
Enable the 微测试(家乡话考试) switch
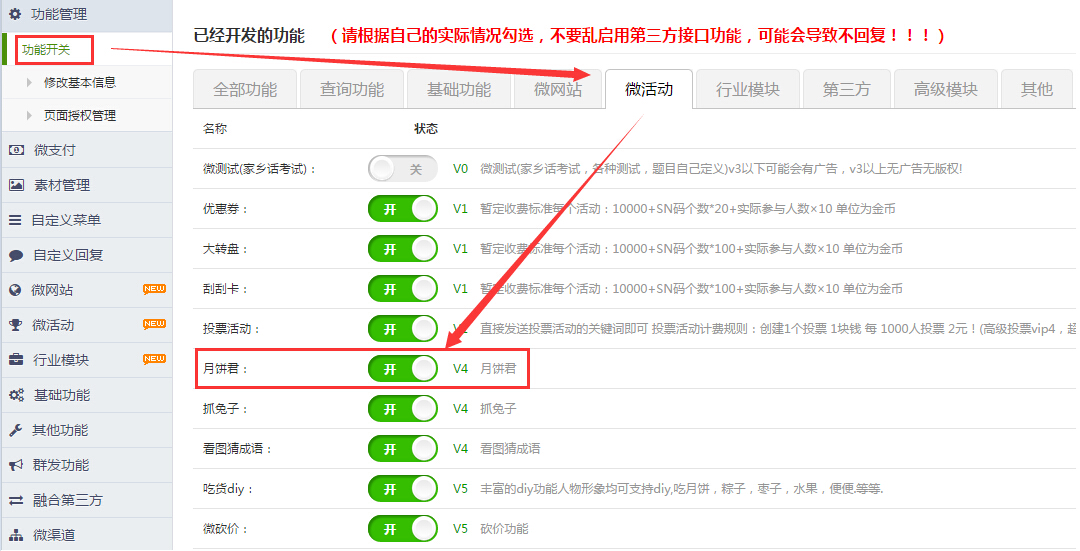click(402, 169)
